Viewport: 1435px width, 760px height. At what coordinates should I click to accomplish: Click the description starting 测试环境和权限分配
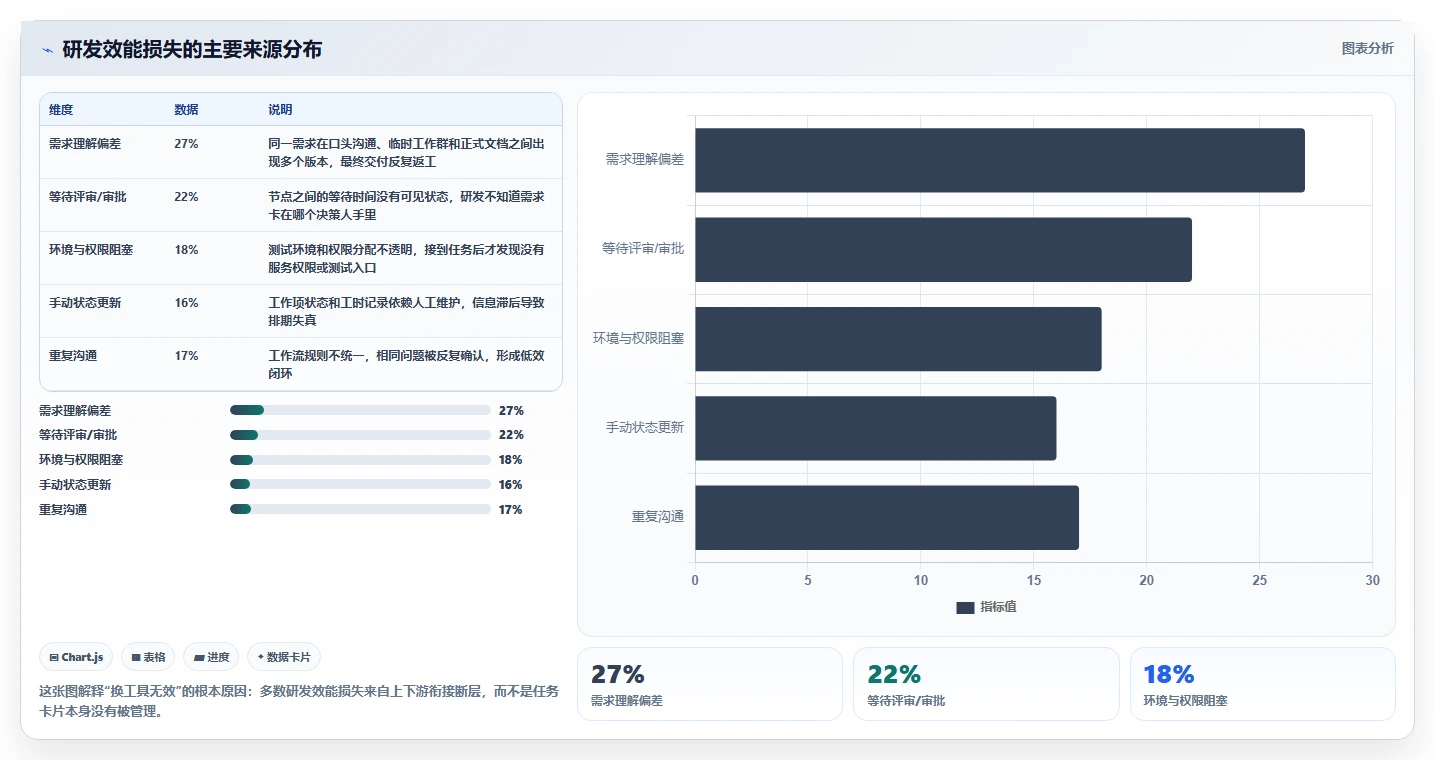[407, 259]
